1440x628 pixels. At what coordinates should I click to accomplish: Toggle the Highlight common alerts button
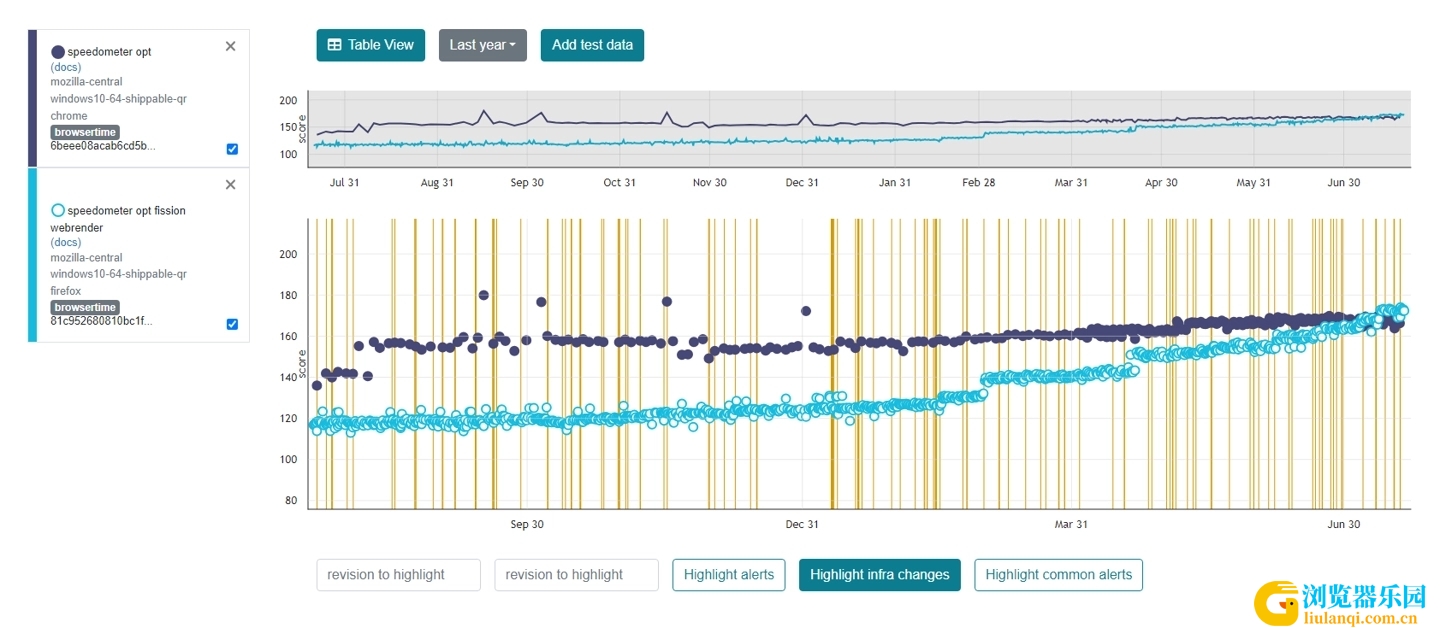click(1059, 575)
